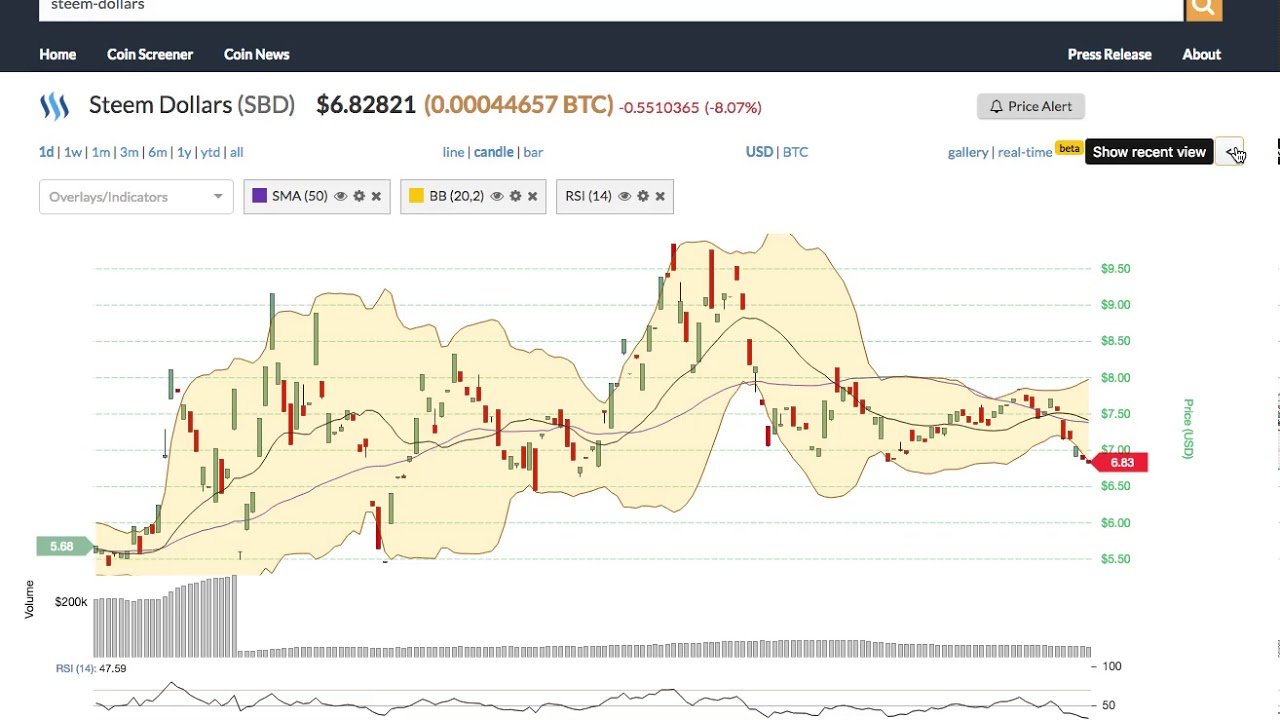The width and height of the screenshot is (1280, 720).
Task: Open RSI (14) settings gear
Action: click(643, 196)
